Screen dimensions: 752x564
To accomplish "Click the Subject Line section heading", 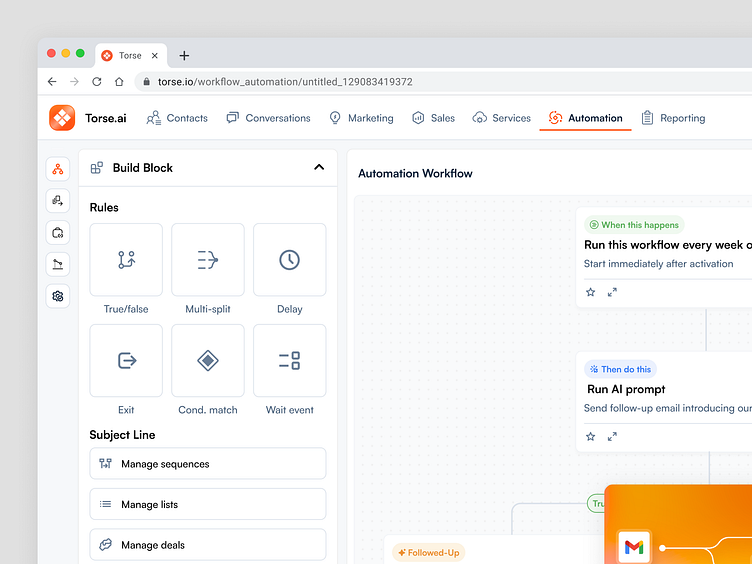I will (122, 435).
